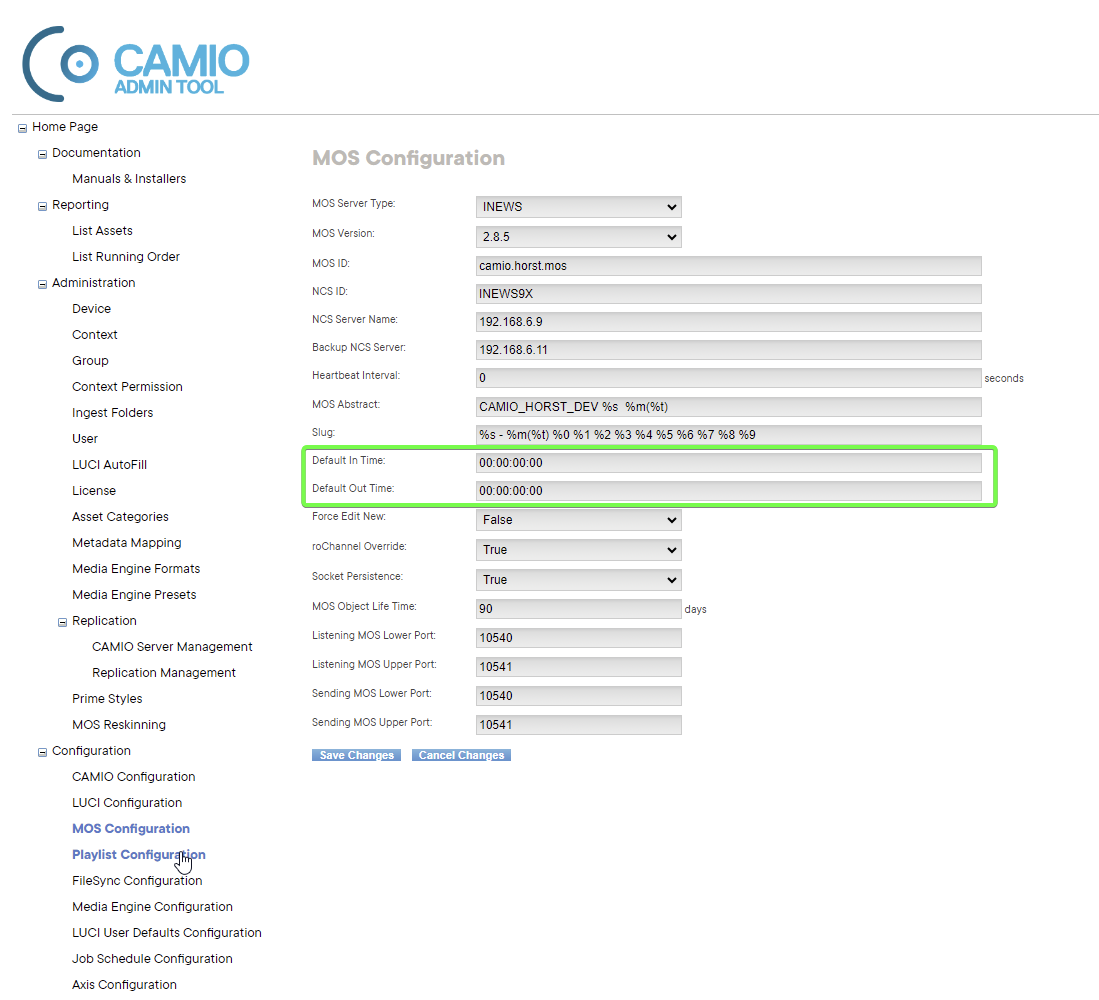Focus the Listening MOS Upper Port field
Screen dimensions: 1099x1000
(578, 666)
